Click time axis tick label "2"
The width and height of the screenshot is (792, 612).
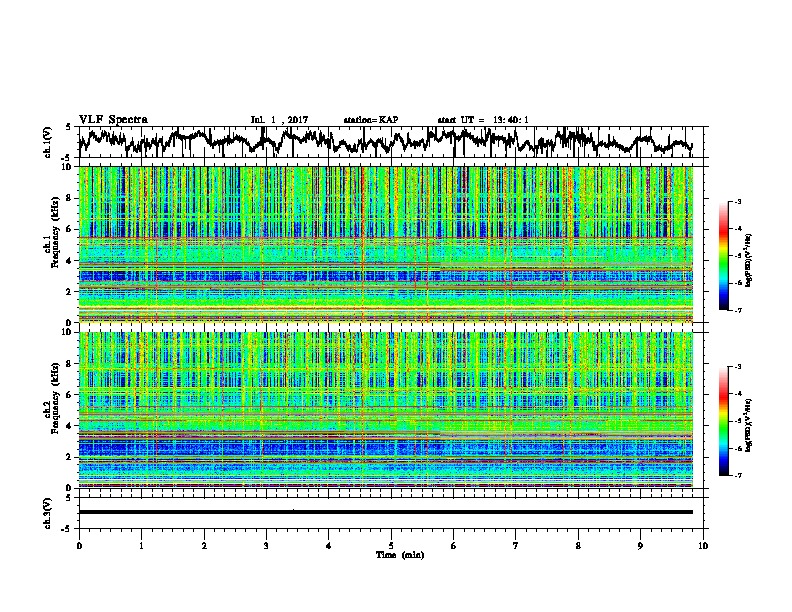click(204, 546)
